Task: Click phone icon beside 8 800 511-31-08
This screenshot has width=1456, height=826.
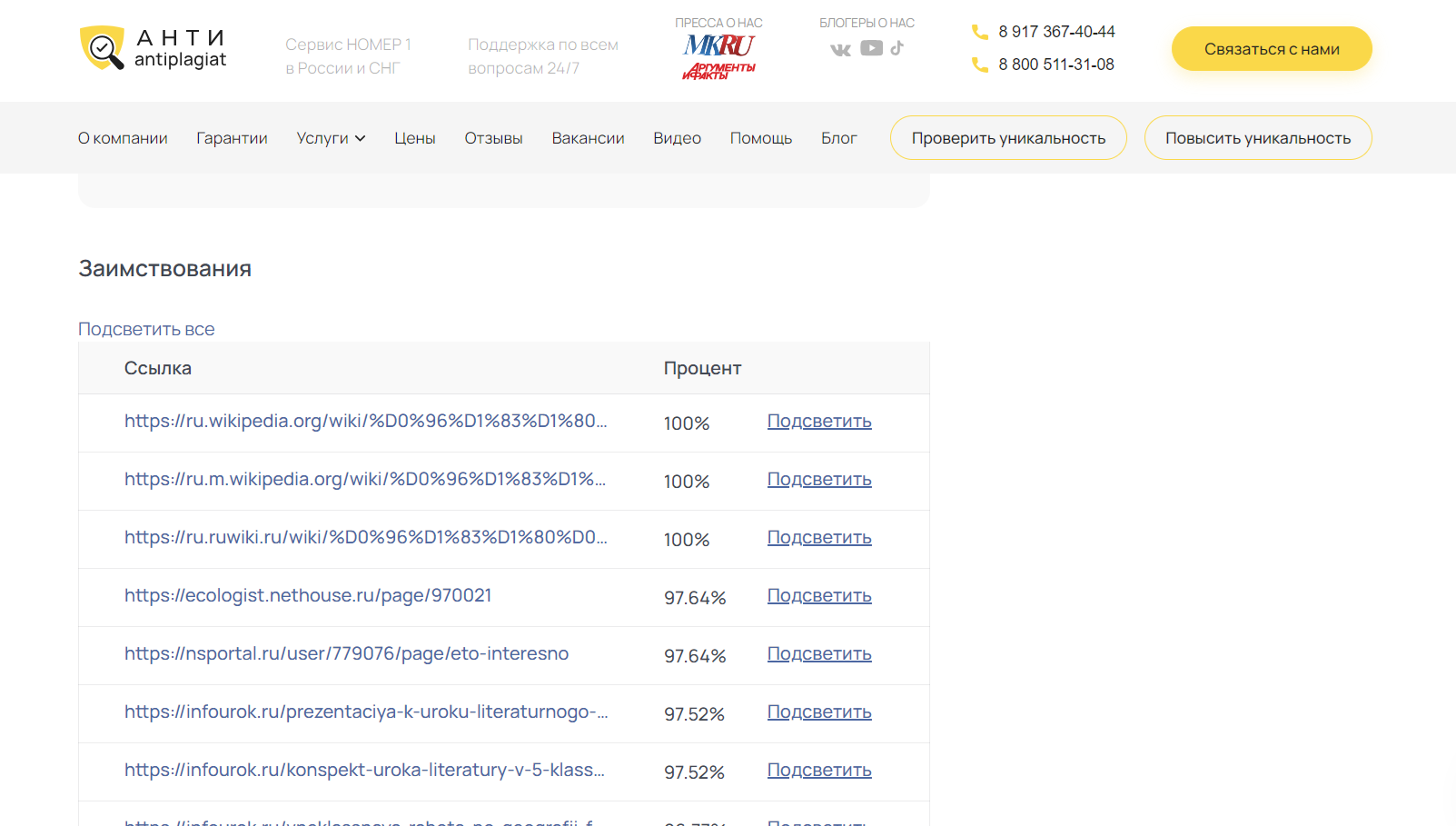Action: [x=980, y=65]
